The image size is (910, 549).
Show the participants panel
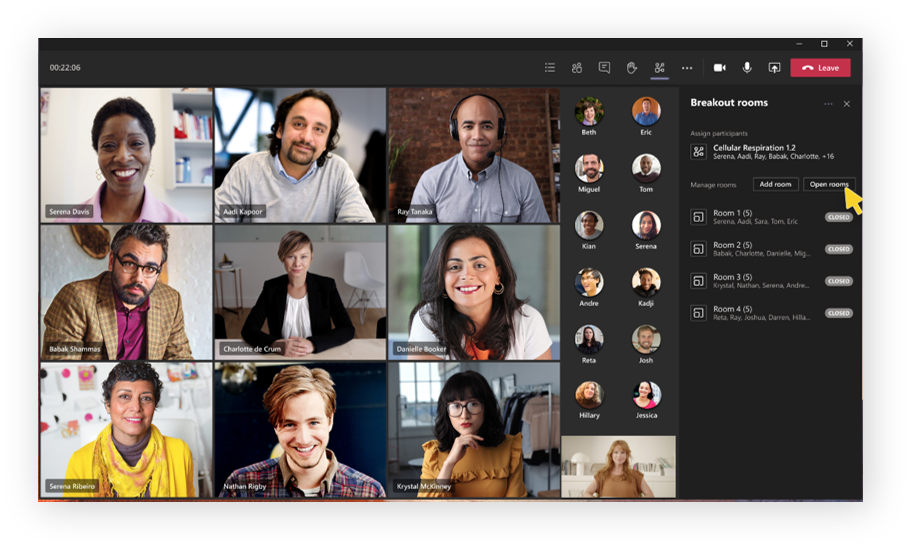[577, 68]
